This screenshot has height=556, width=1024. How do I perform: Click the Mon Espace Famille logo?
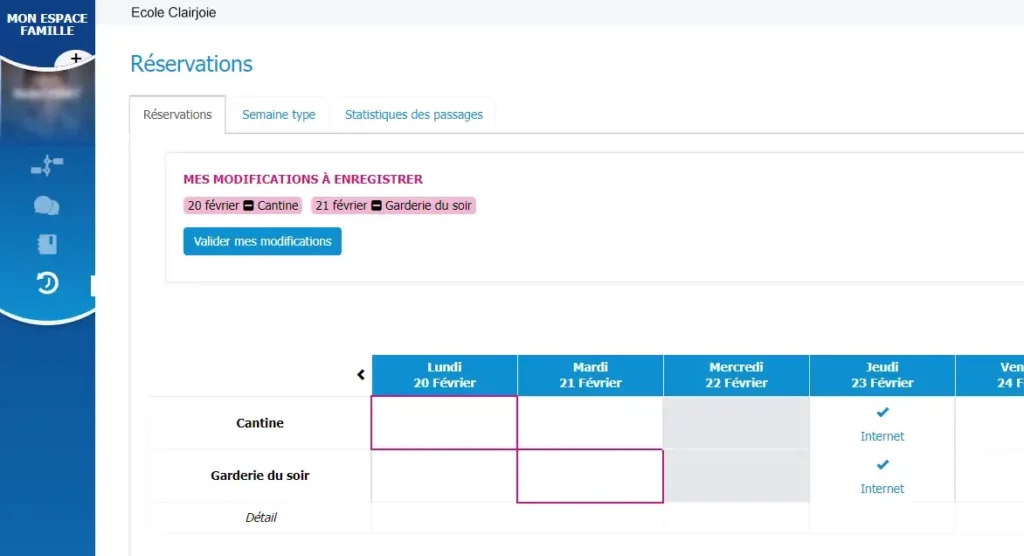tap(47, 24)
